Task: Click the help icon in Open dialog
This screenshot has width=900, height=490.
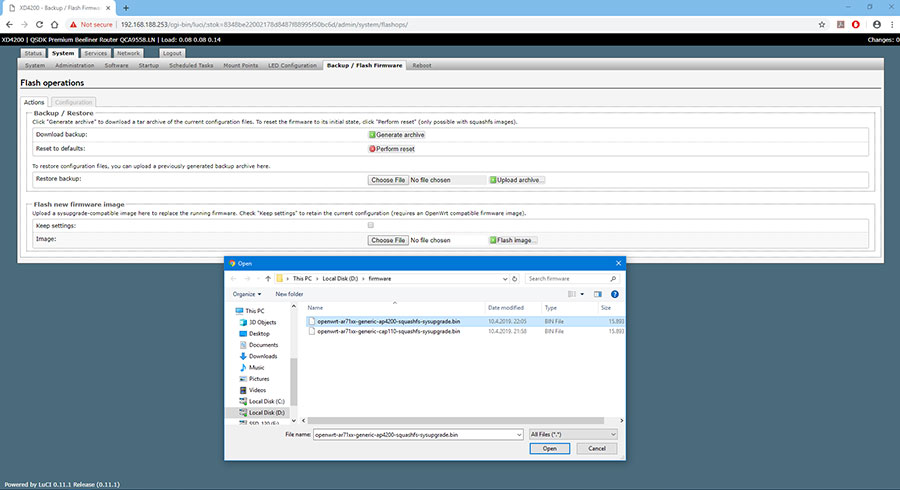Action: (614, 294)
